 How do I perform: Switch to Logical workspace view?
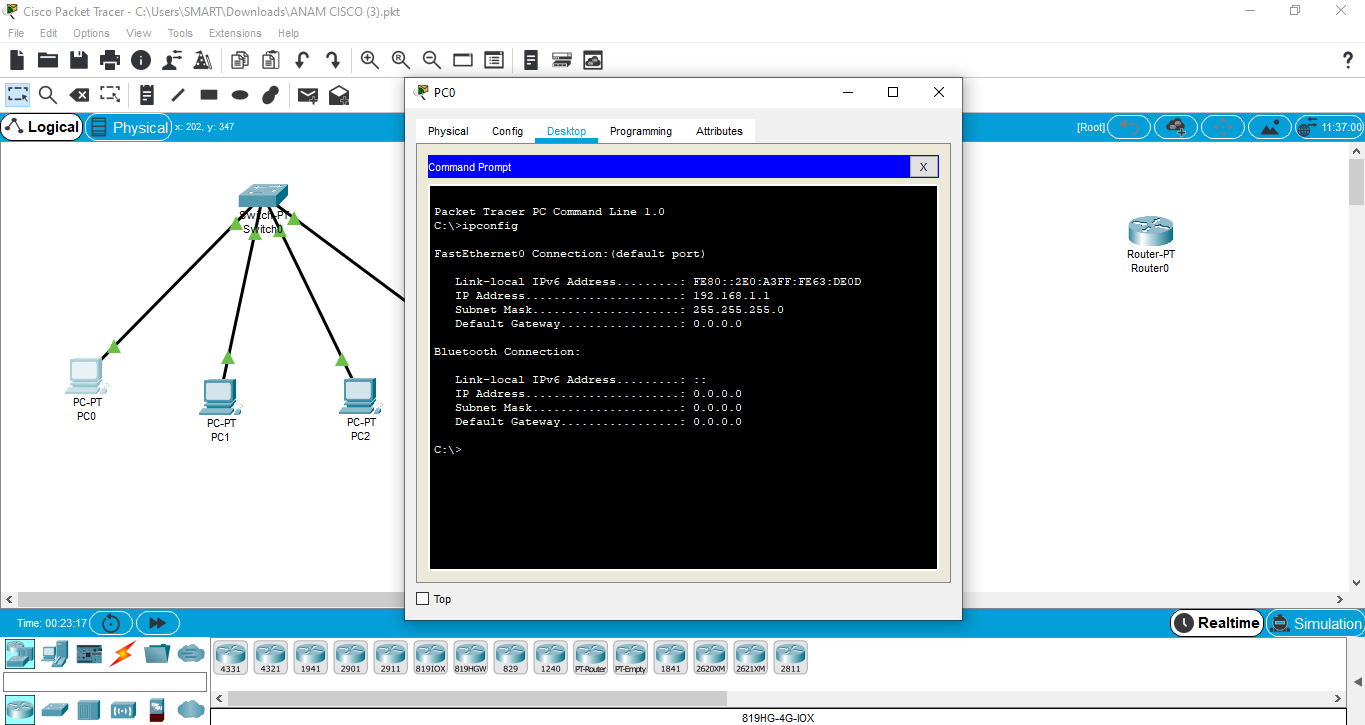[42, 127]
